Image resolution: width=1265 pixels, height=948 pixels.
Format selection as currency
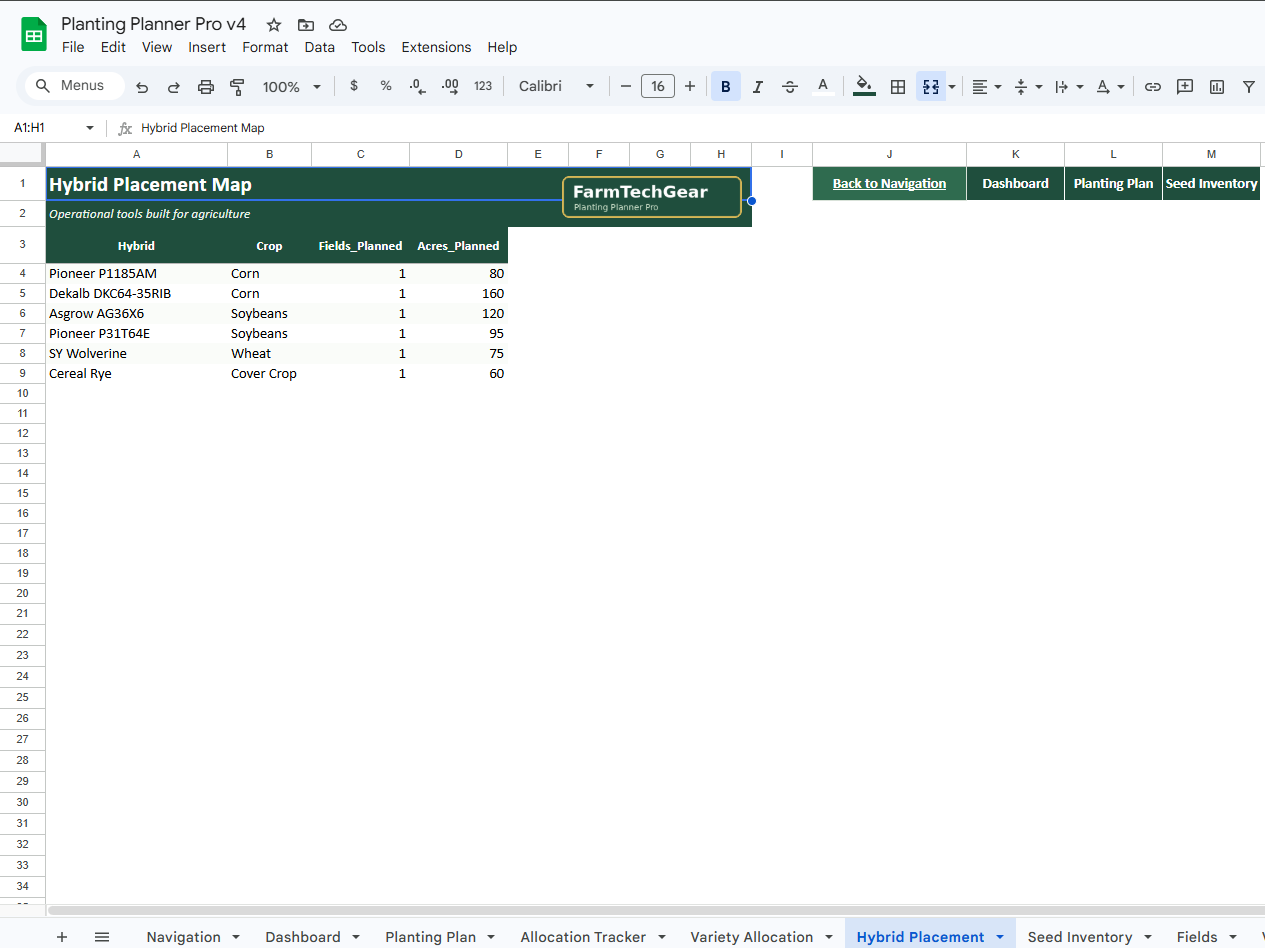[x=353, y=86]
